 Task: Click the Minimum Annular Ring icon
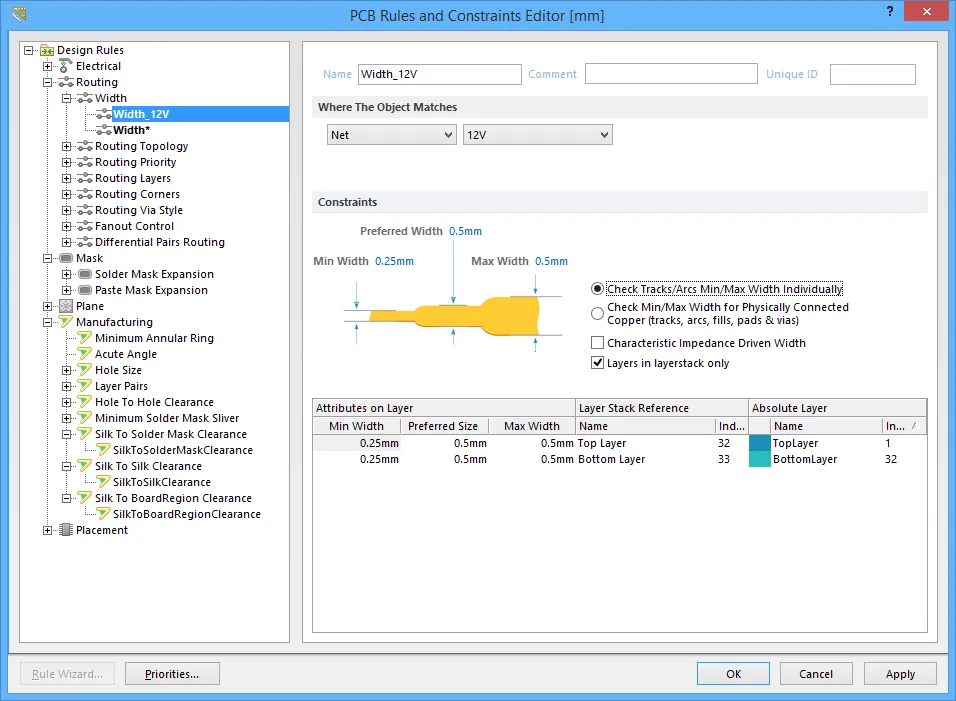point(85,338)
